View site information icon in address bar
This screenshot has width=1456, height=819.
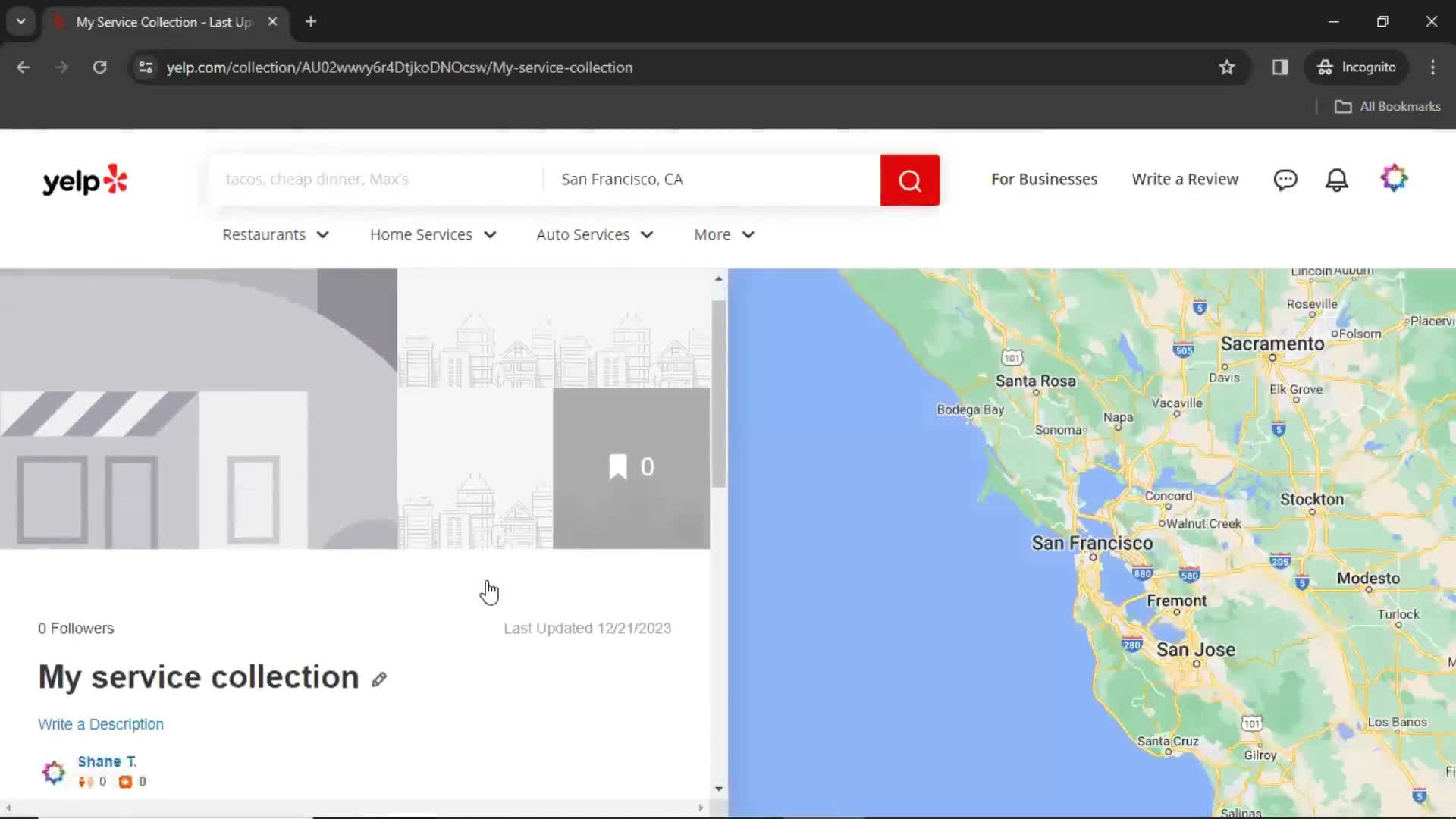click(x=146, y=67)
